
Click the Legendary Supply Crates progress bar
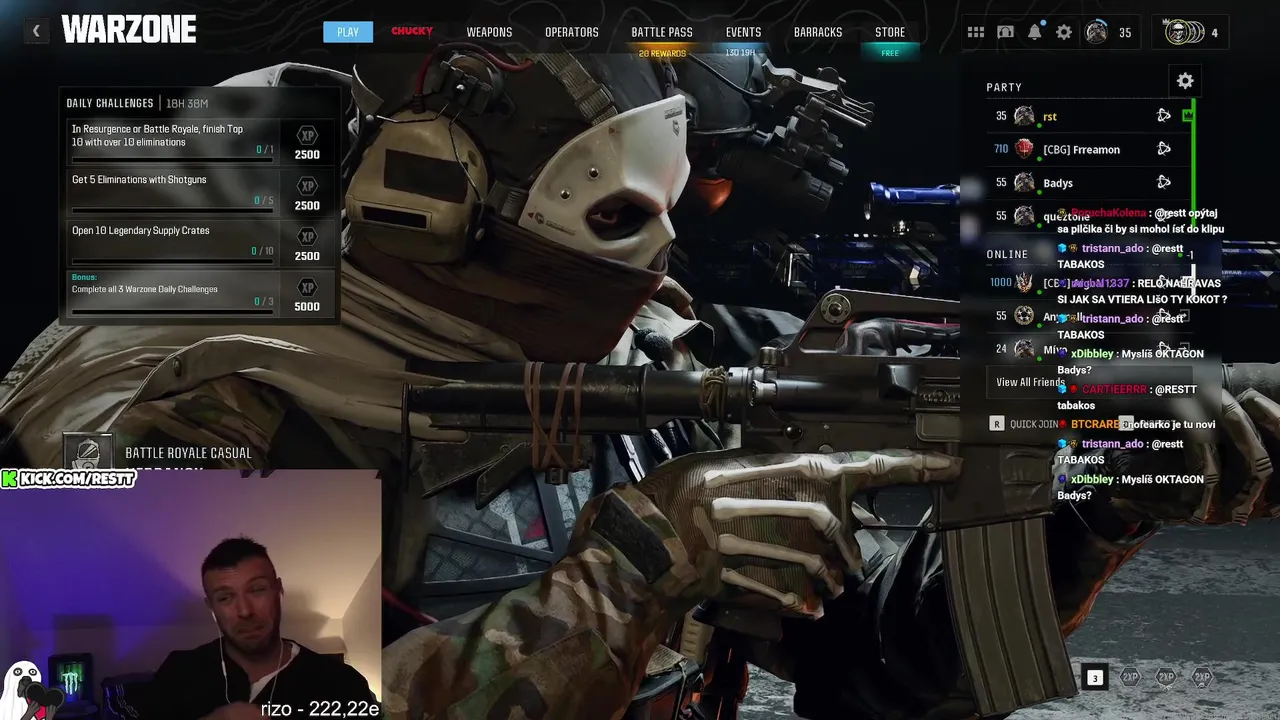tap(172, 262)
